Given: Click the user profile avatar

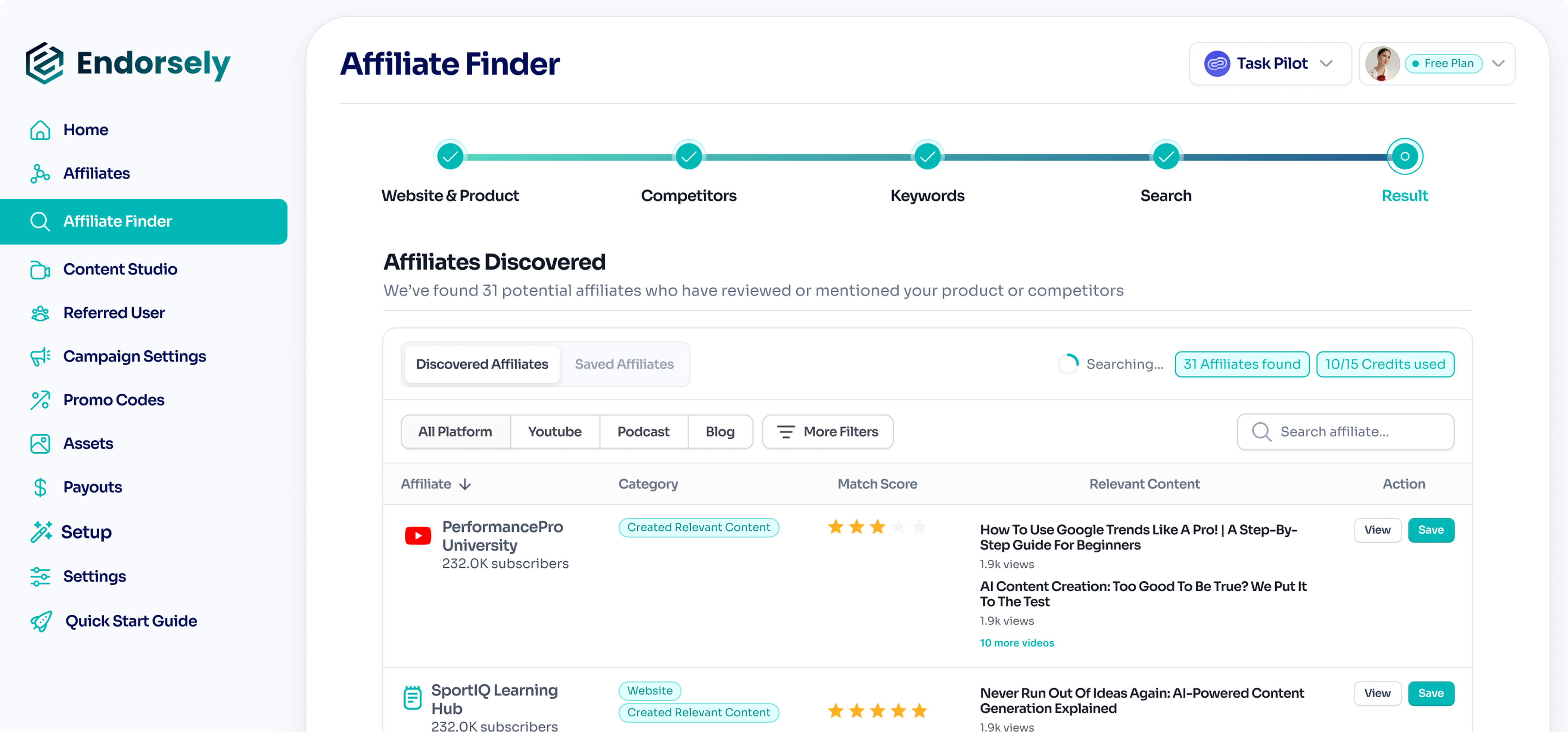Looking at the screenshot, I should [x=1382, y=64].
